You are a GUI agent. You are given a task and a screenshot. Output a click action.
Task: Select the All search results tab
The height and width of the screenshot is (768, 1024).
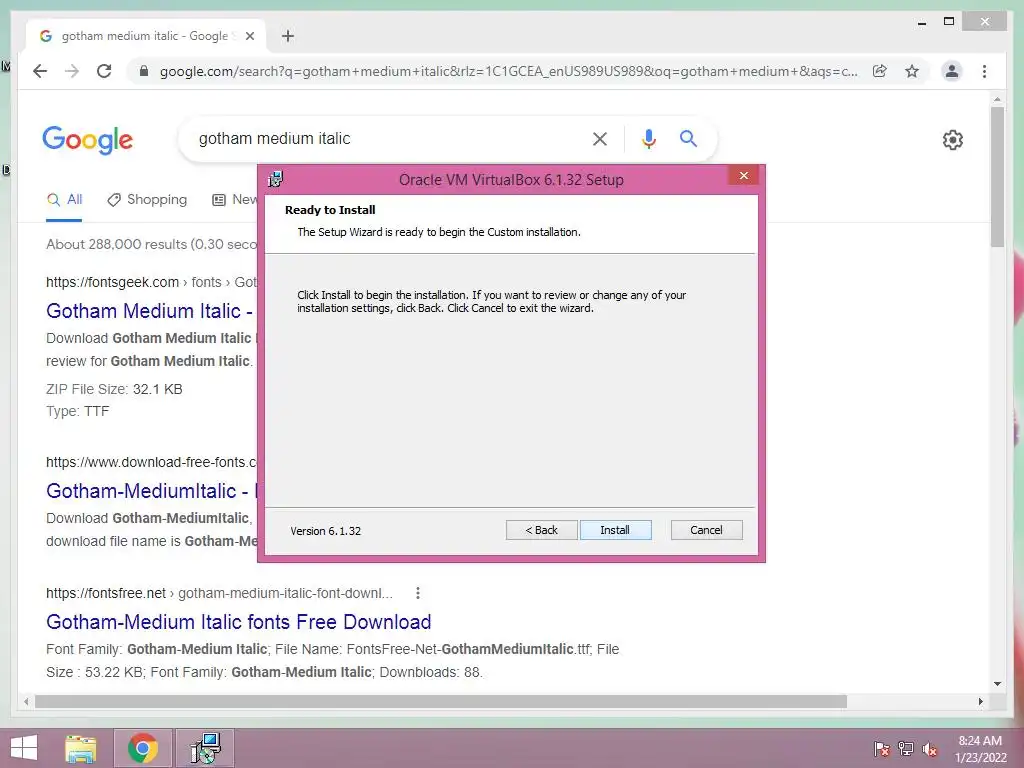click(x=64, y=200)
